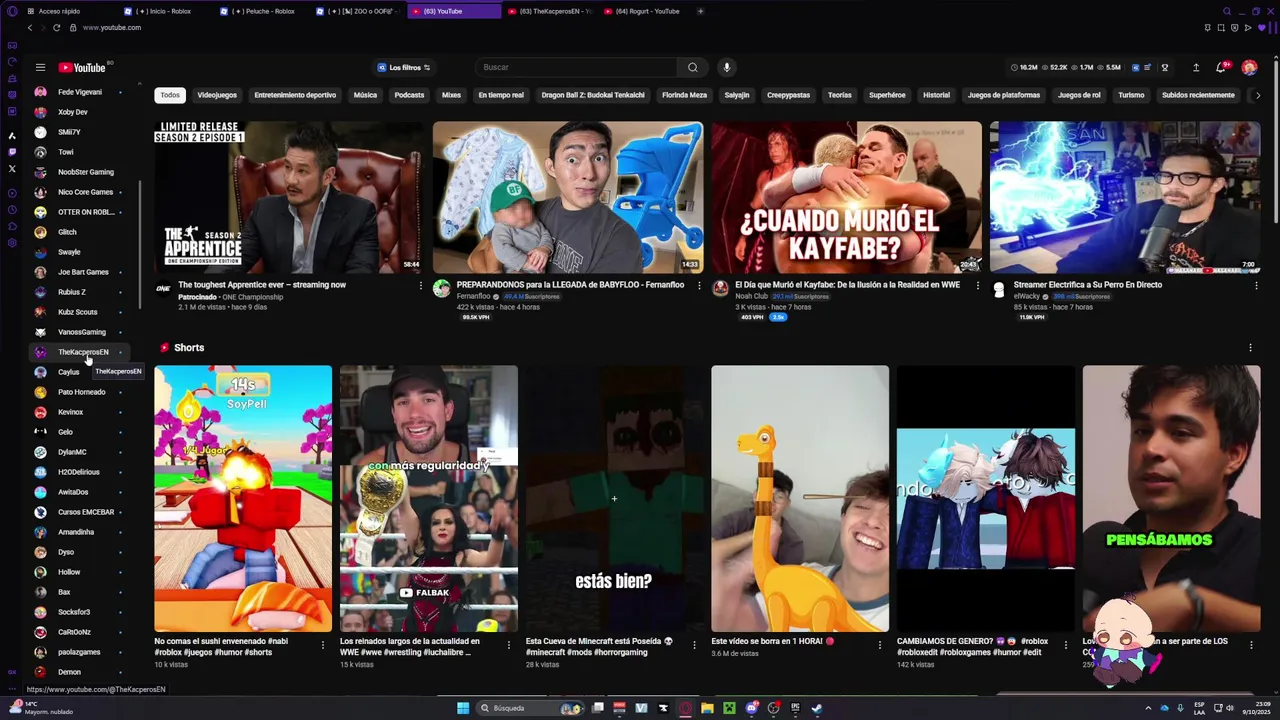Screen dimensions: 1280x720
Task: Open VanossGaming subscription channel
Action: 80,332
